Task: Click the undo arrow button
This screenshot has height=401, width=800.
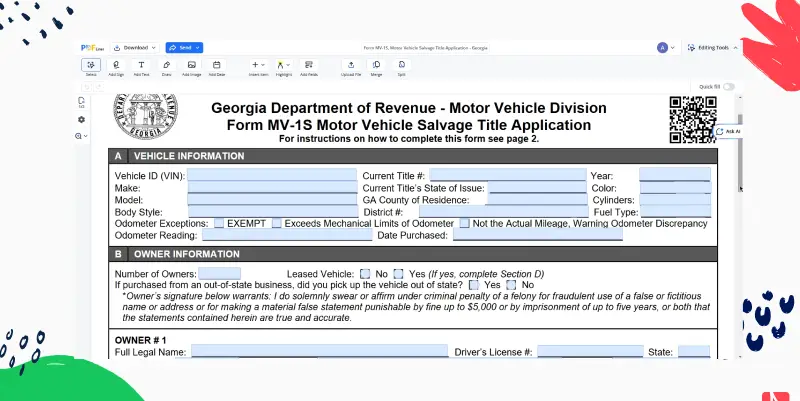Action: [x=87, y=87]
